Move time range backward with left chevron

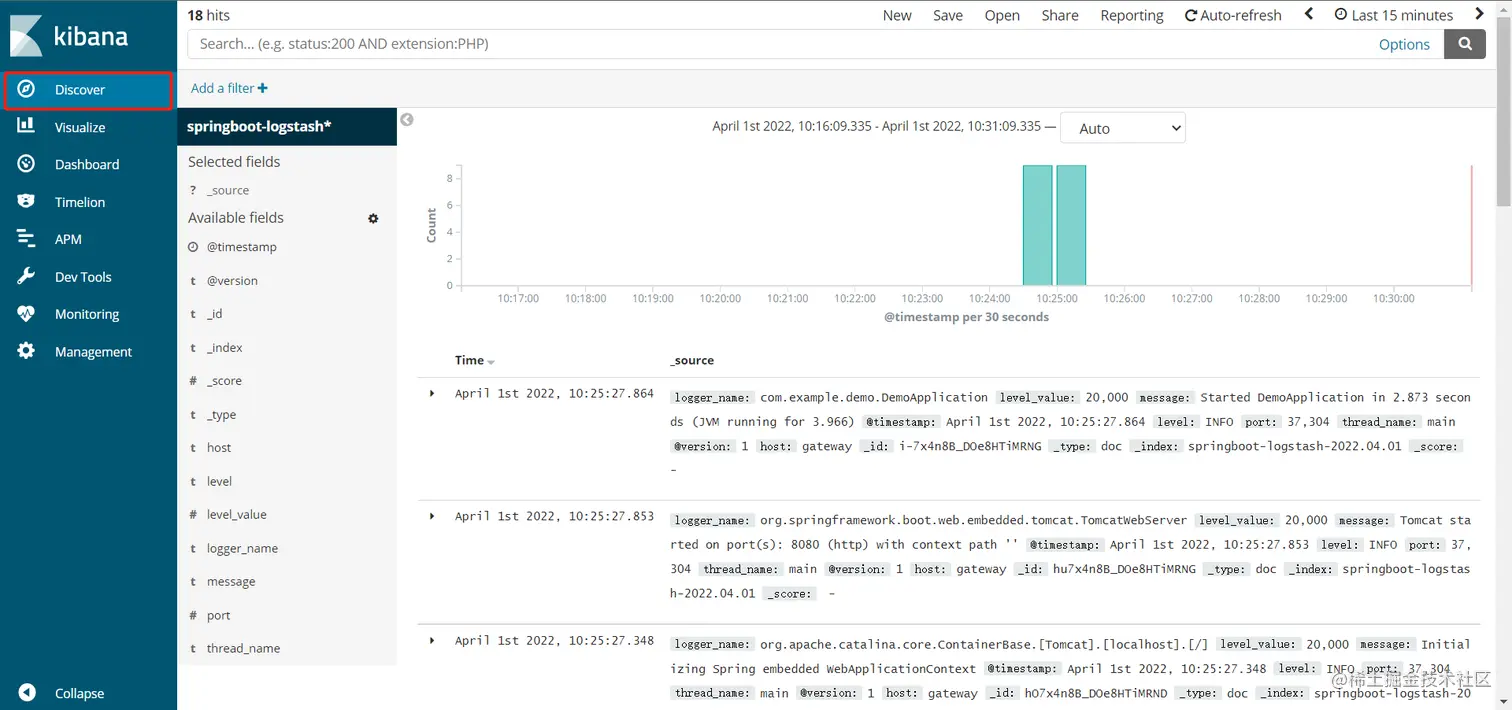point(1309,14)
